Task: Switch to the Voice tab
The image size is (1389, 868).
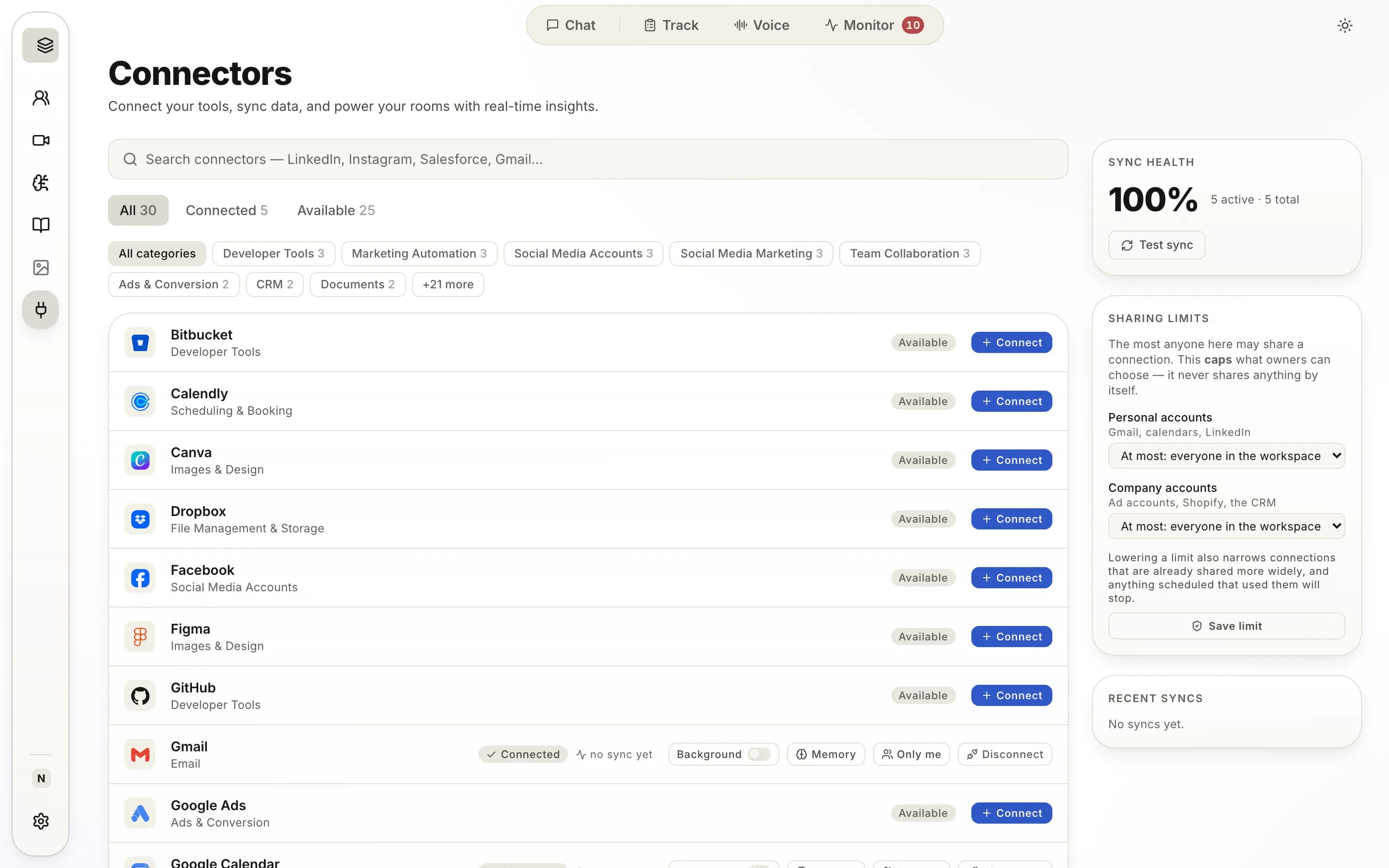Action: (x=761, y=25)
